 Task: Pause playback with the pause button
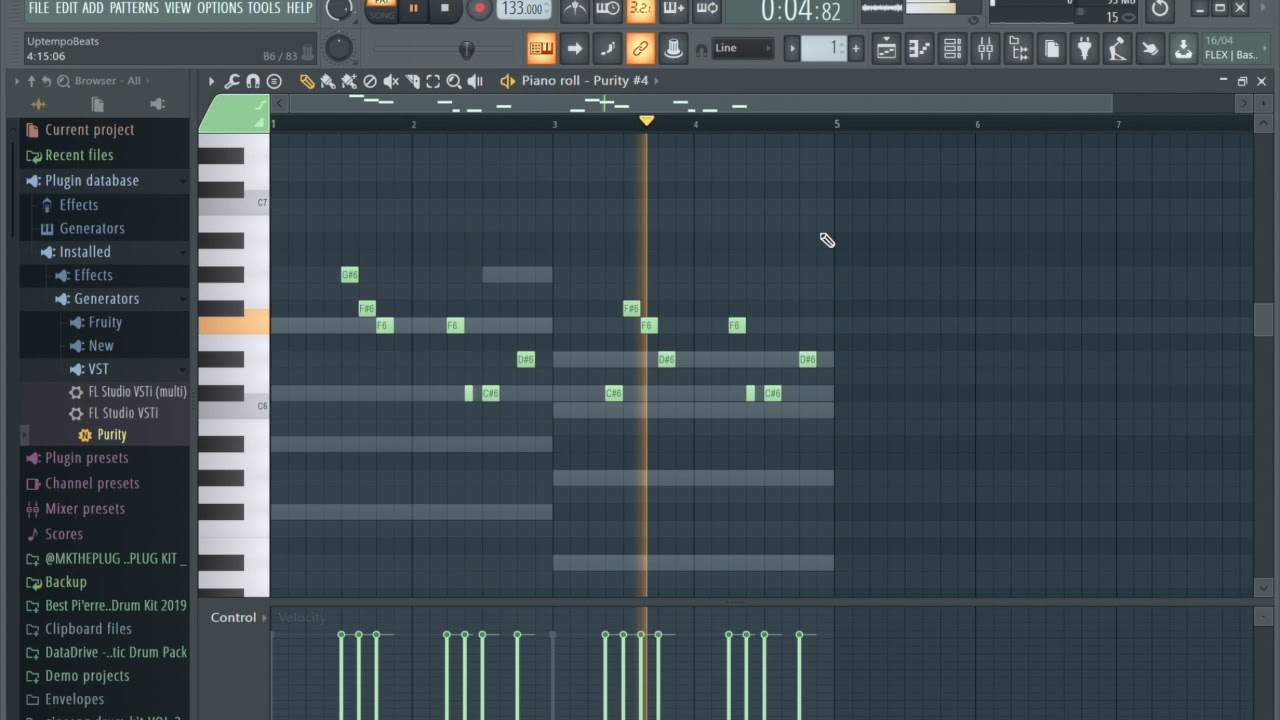click(413, 9)
